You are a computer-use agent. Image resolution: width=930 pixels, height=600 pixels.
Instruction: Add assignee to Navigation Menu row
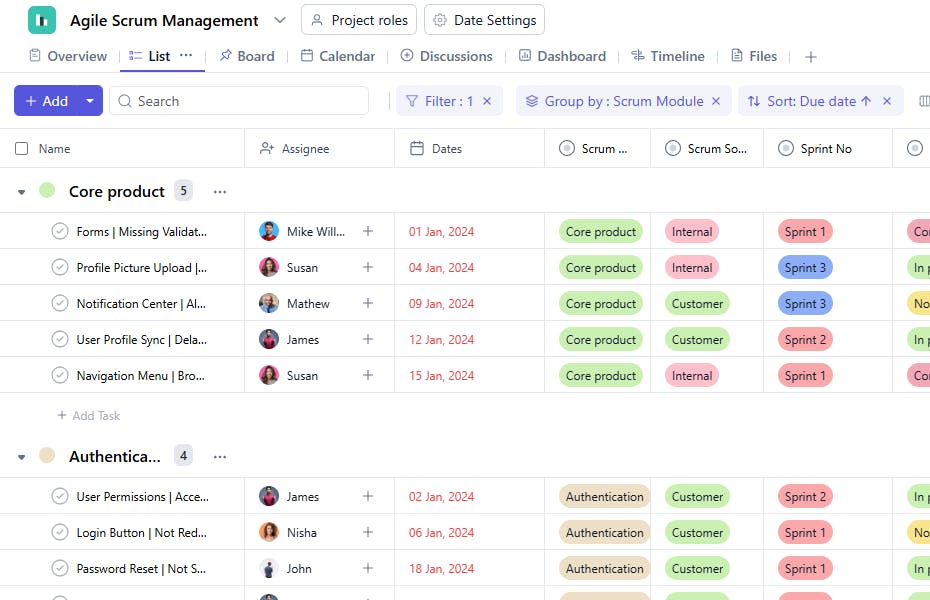(x=368, y=375)
